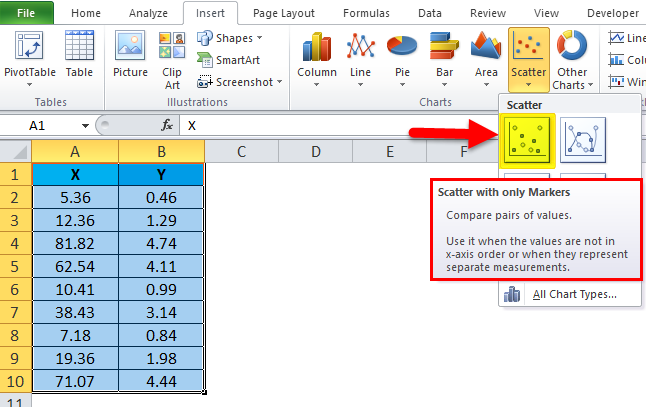Image resolution: width=646 pixels, height=407 pixels.
Task: Click the cell with value 5.36
Action: point(75,197)
